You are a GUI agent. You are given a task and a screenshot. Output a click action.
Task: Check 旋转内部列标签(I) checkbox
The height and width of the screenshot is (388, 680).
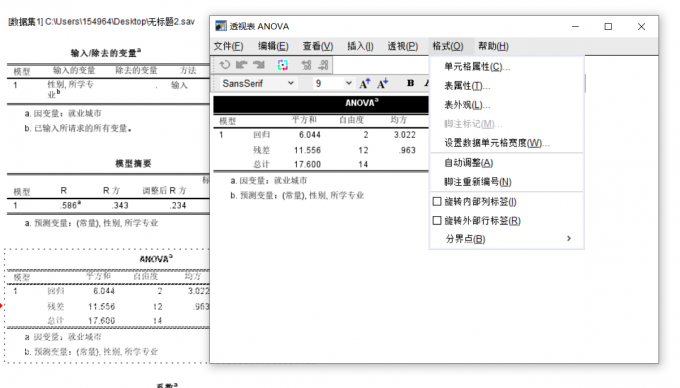(437, 202)
